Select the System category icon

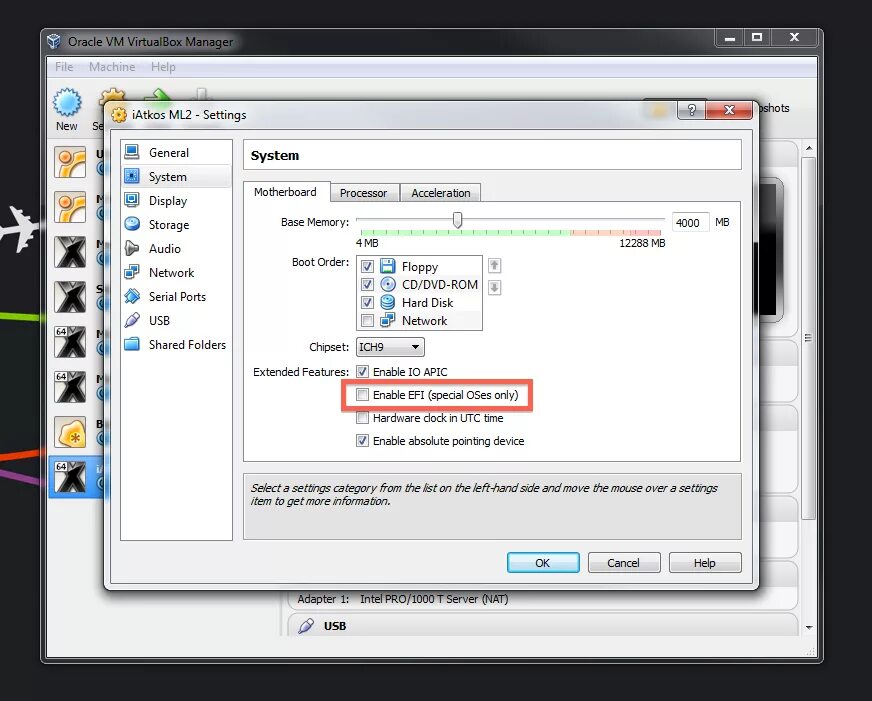click(x=132, y=176)
